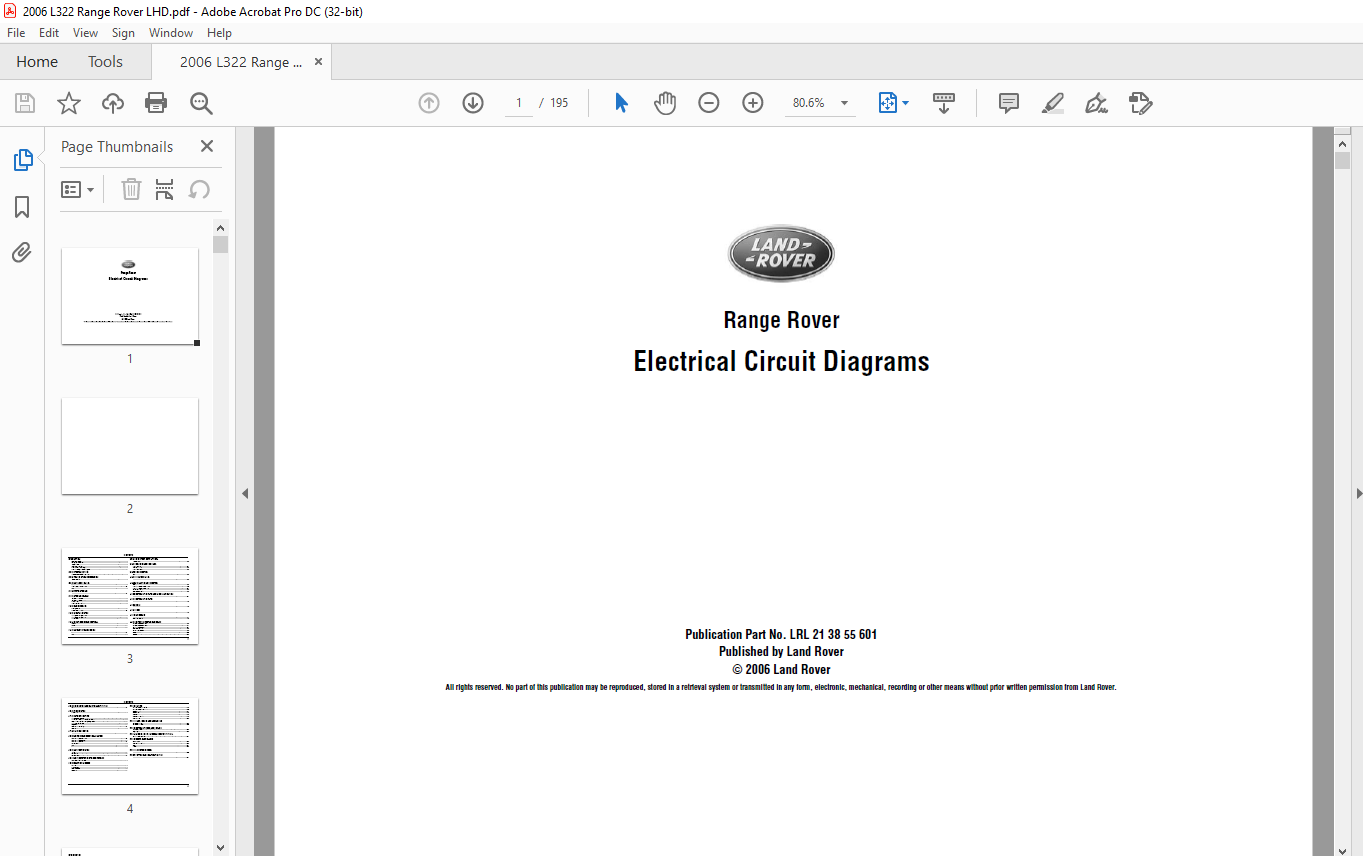Zoom in with the plus button
The height and width of the screenshot is (856, 1363).
point(753,103)
